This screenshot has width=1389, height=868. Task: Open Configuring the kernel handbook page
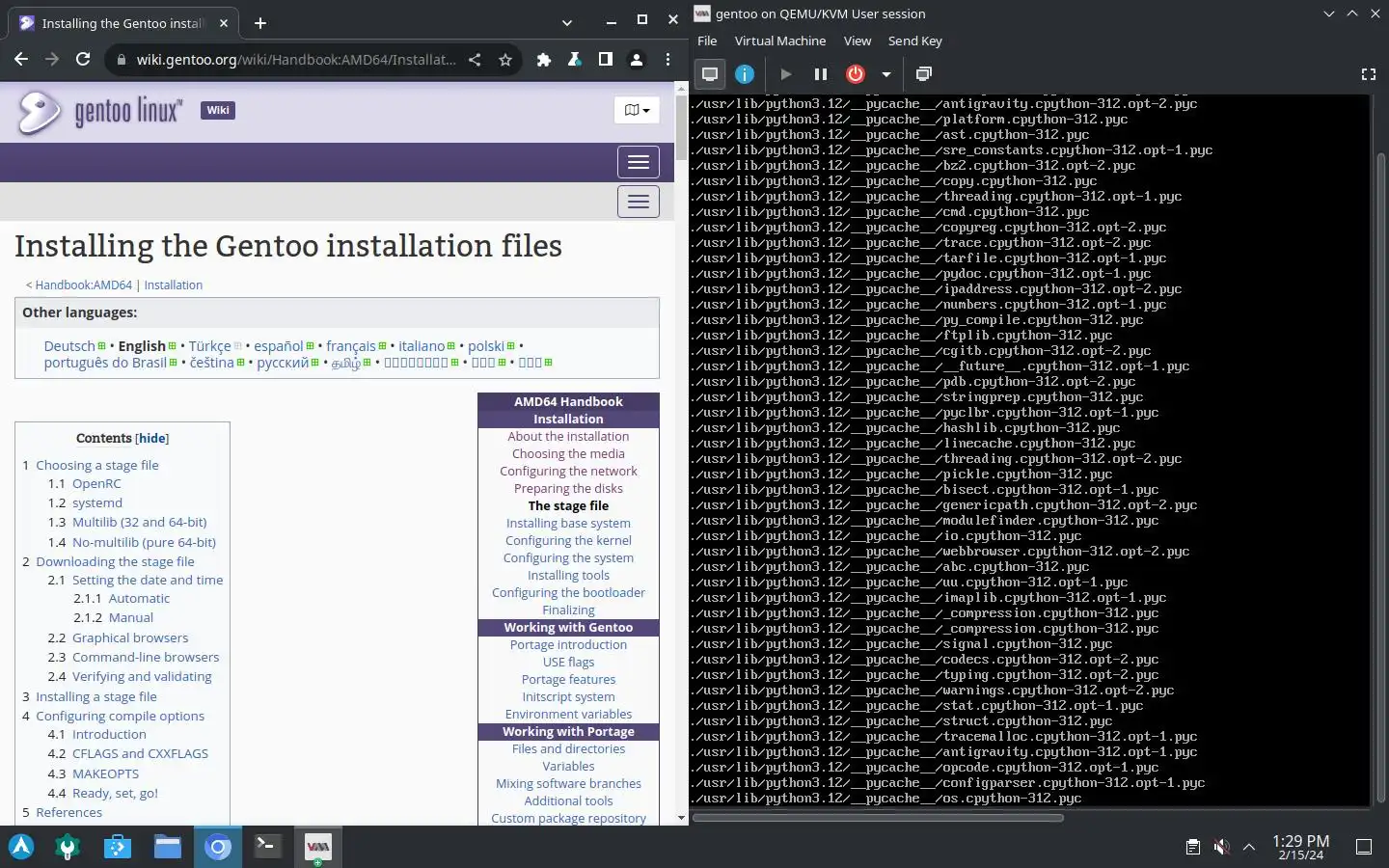(x=568, y=541)
